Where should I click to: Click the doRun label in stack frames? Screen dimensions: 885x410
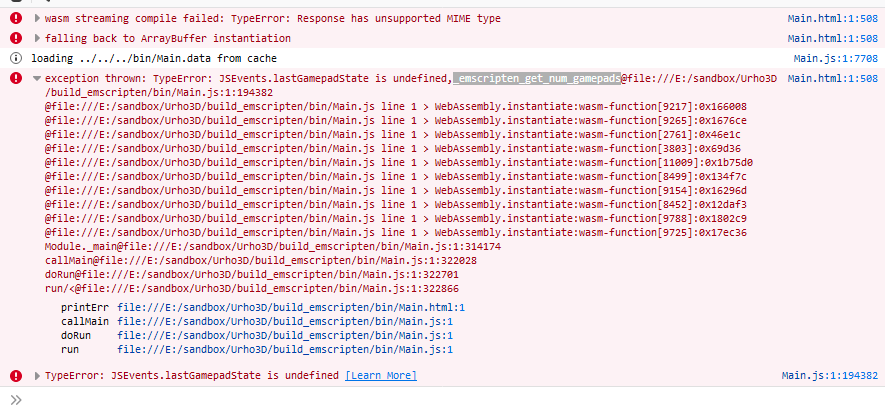[76, 335]
